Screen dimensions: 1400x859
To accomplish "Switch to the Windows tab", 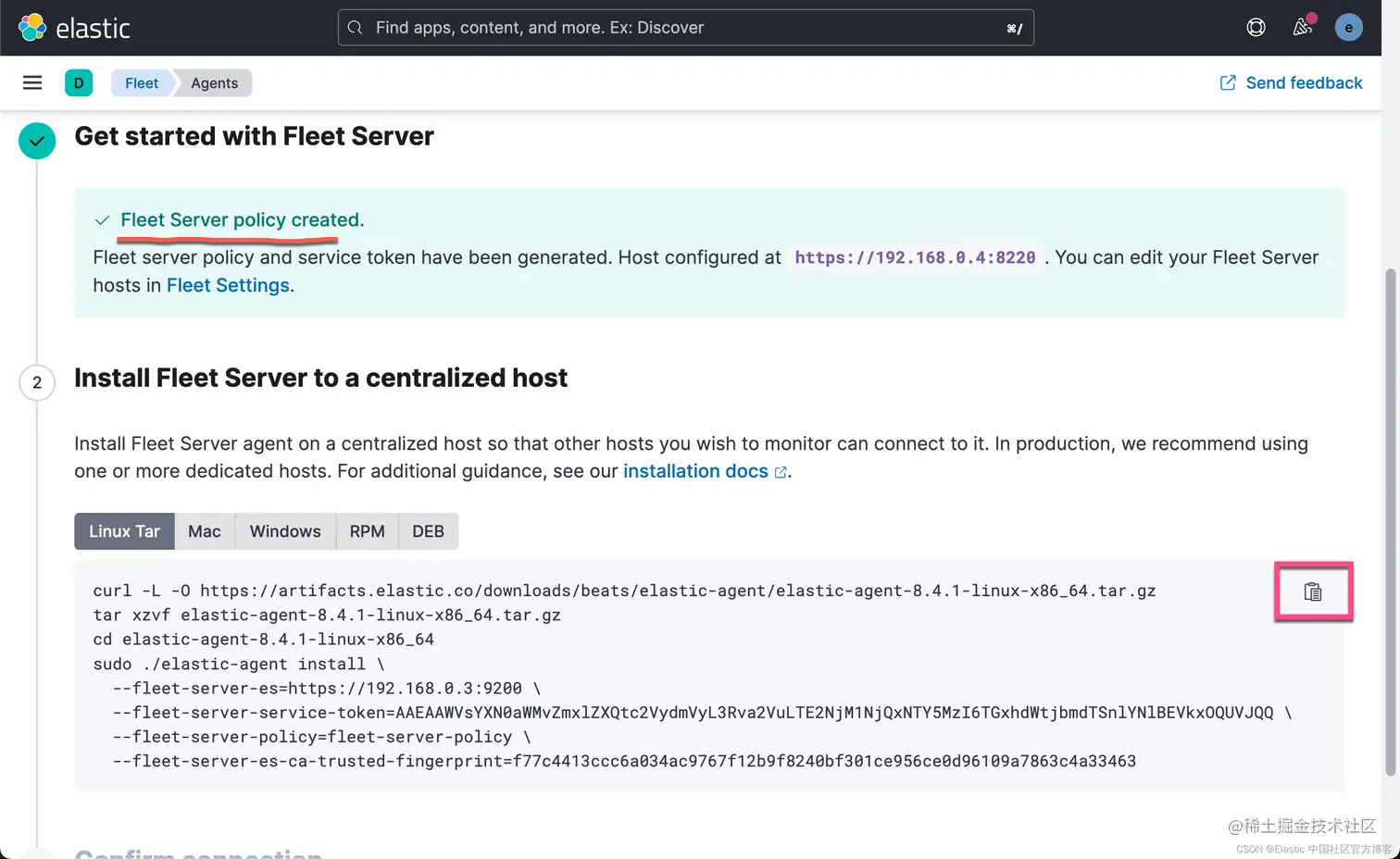I will pos(285,531).
